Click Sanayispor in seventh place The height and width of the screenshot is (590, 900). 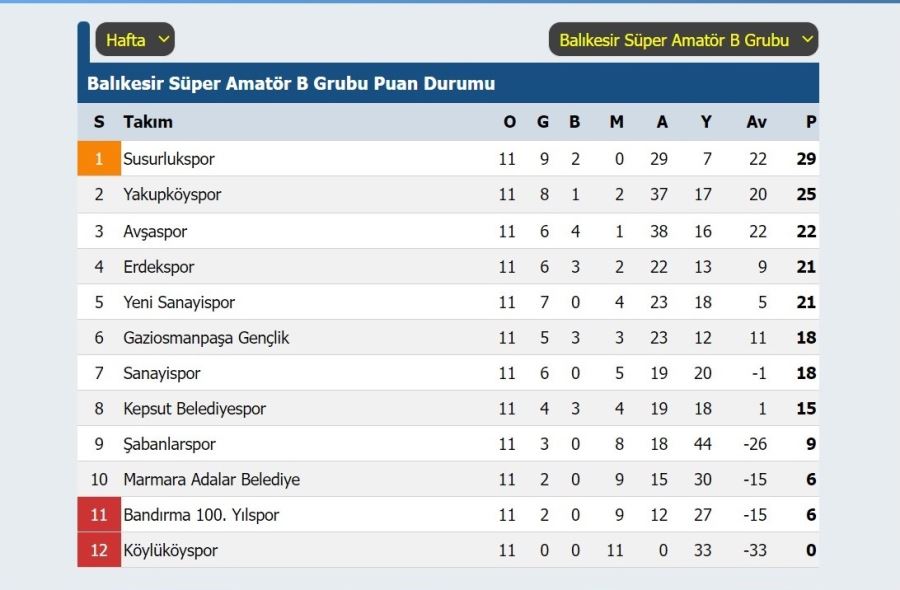point(162,374)
